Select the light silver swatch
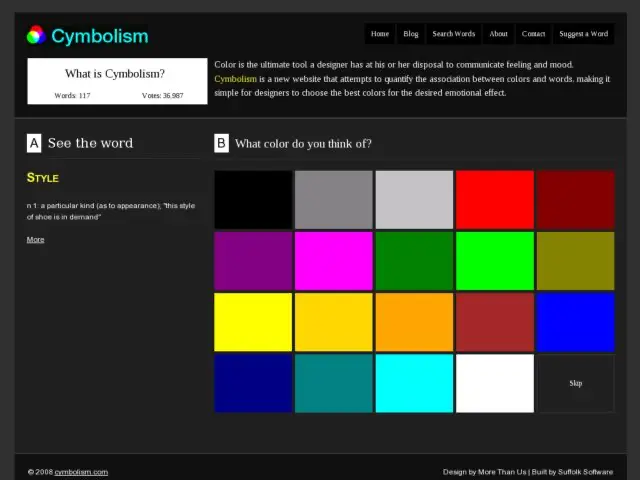640x480 pixels. pyautogui.click(x=414, y=200)
